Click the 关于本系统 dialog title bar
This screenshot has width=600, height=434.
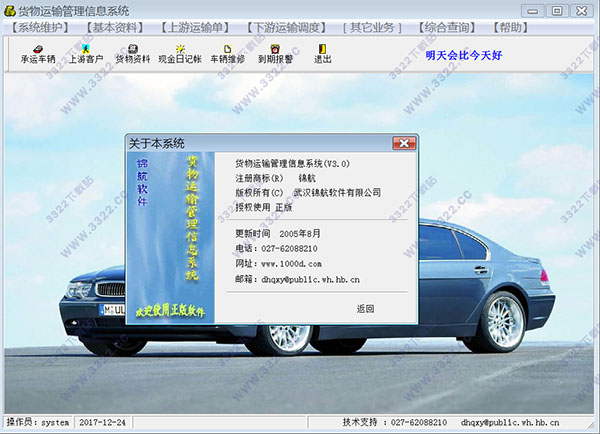pyautogui.click(x=259, y=144)
